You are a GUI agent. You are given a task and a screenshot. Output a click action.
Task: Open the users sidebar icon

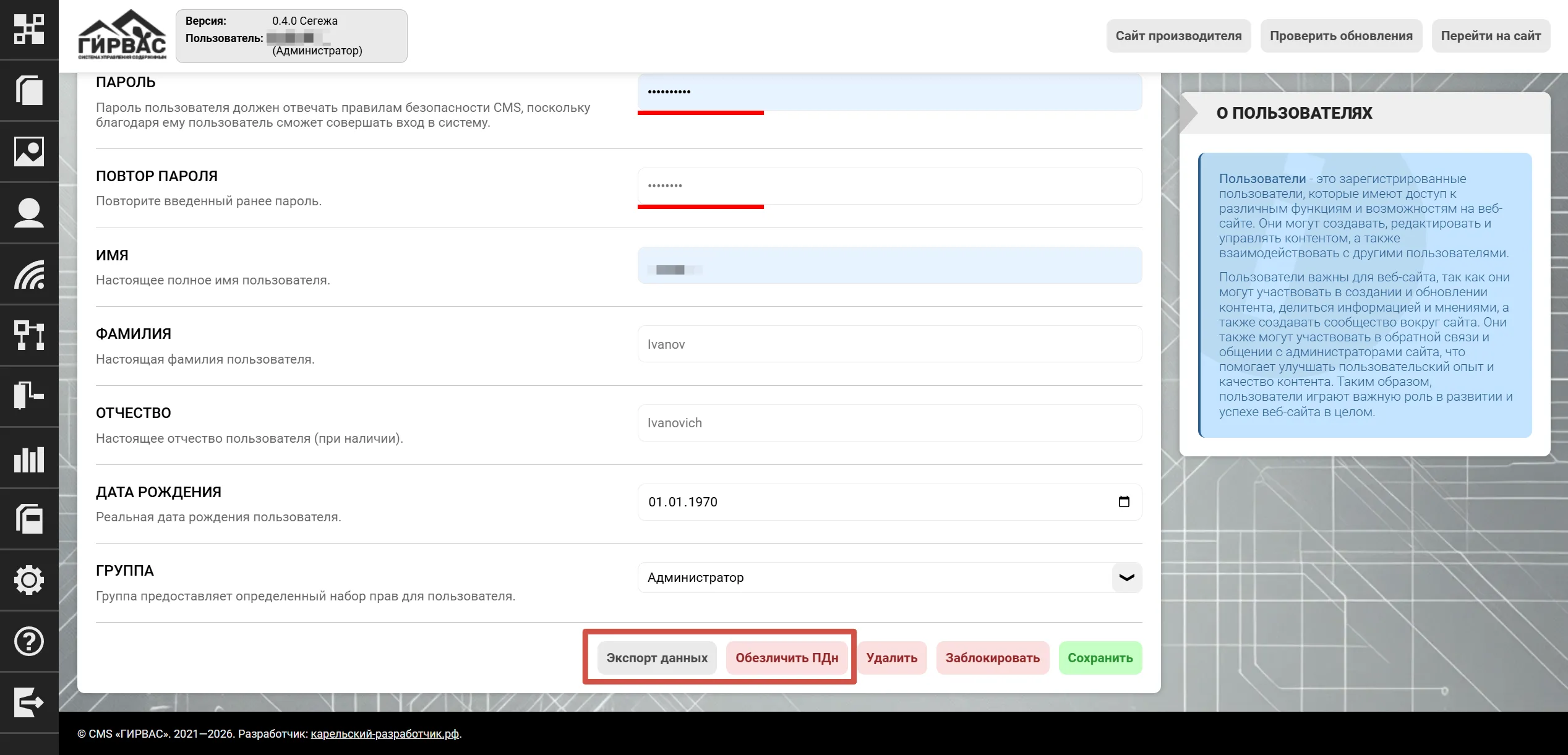pyautogui.click(x=29, y=213)
